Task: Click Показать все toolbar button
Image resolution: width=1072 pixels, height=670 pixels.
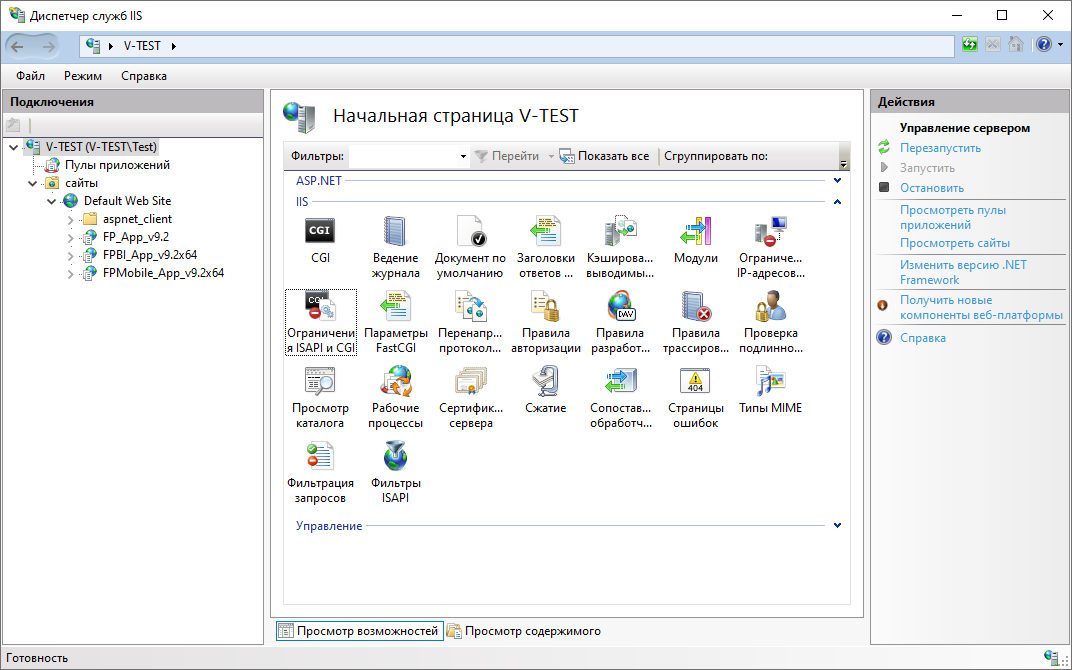Action: tap(604, 156)
